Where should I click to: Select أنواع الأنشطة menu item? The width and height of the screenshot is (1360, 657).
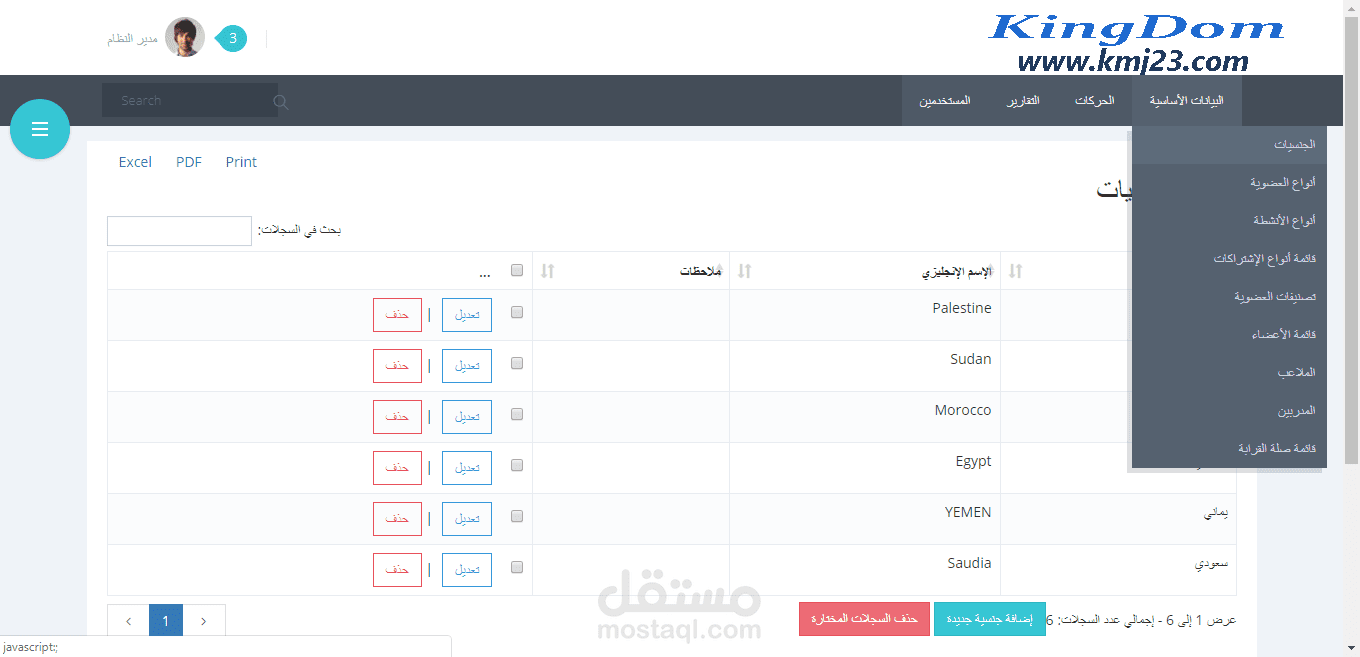coord(1229,221)
